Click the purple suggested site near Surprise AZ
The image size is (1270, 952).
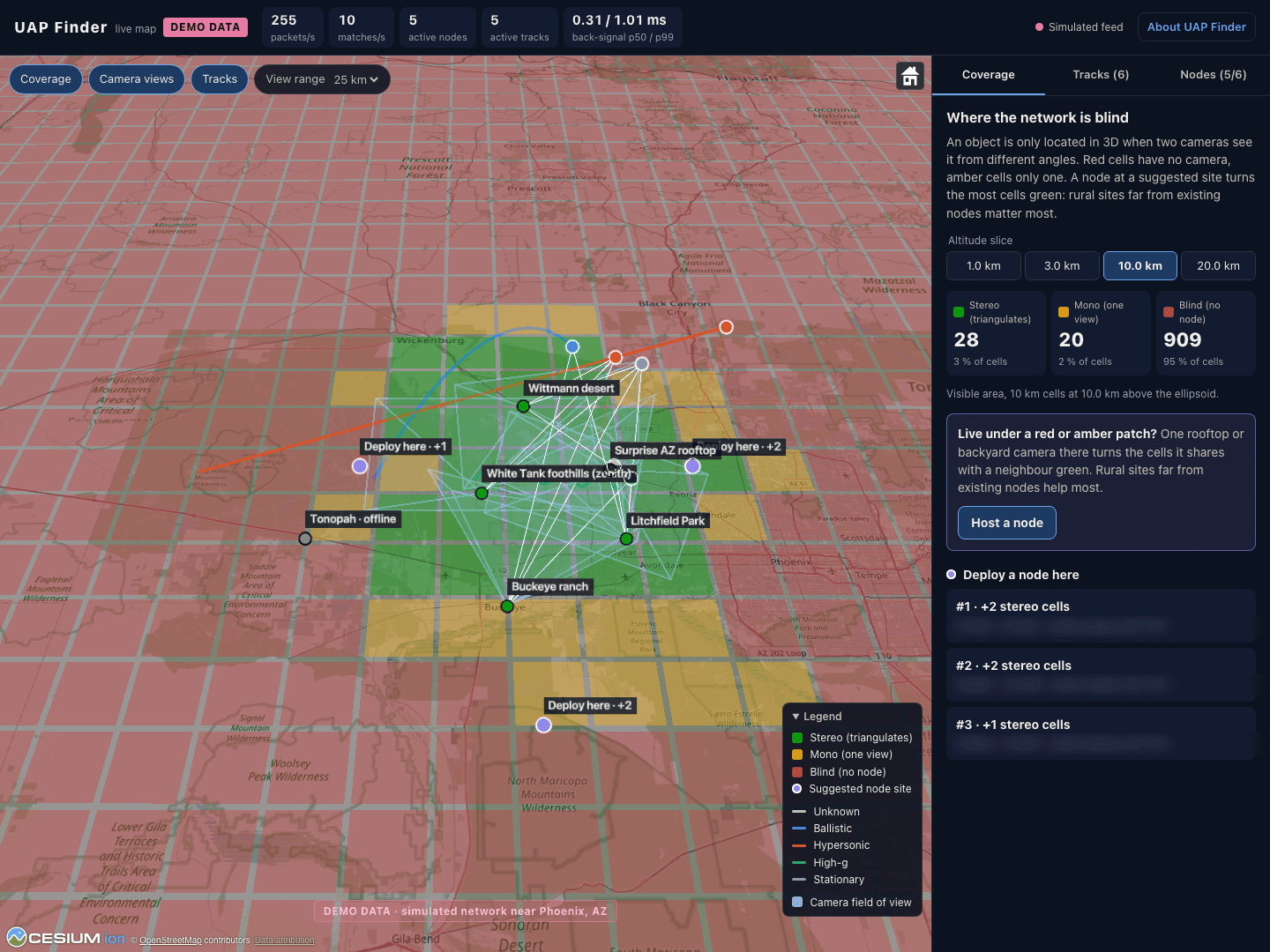pos(692,465)
